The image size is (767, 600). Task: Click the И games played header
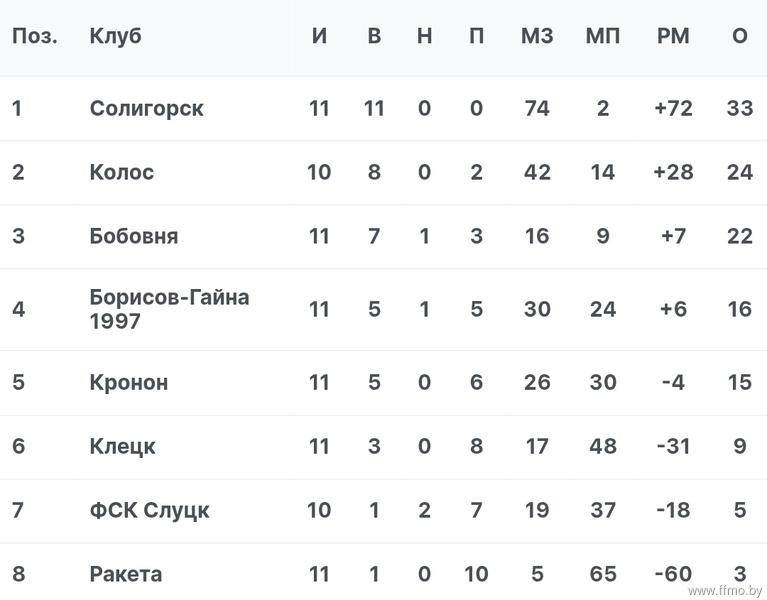click(x=319, y=36)
